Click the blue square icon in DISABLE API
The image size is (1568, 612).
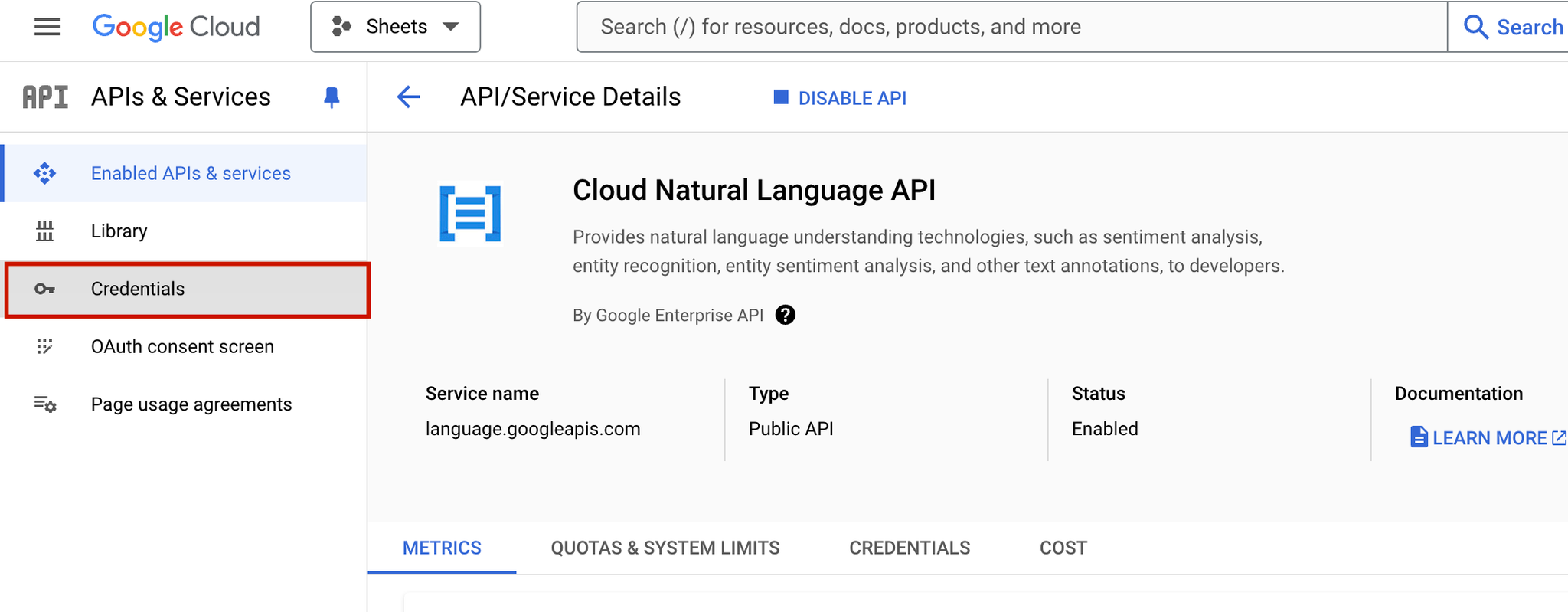pyautogui.click(x=781, y=97)
